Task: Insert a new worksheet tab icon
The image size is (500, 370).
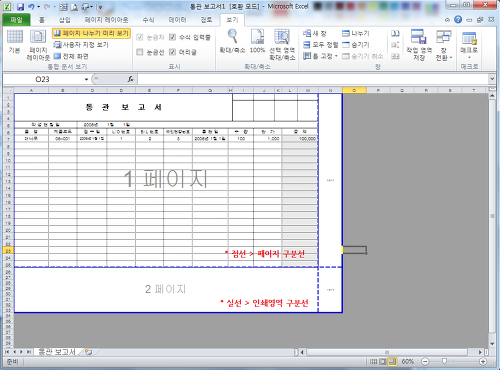Action: pos(88,352)
